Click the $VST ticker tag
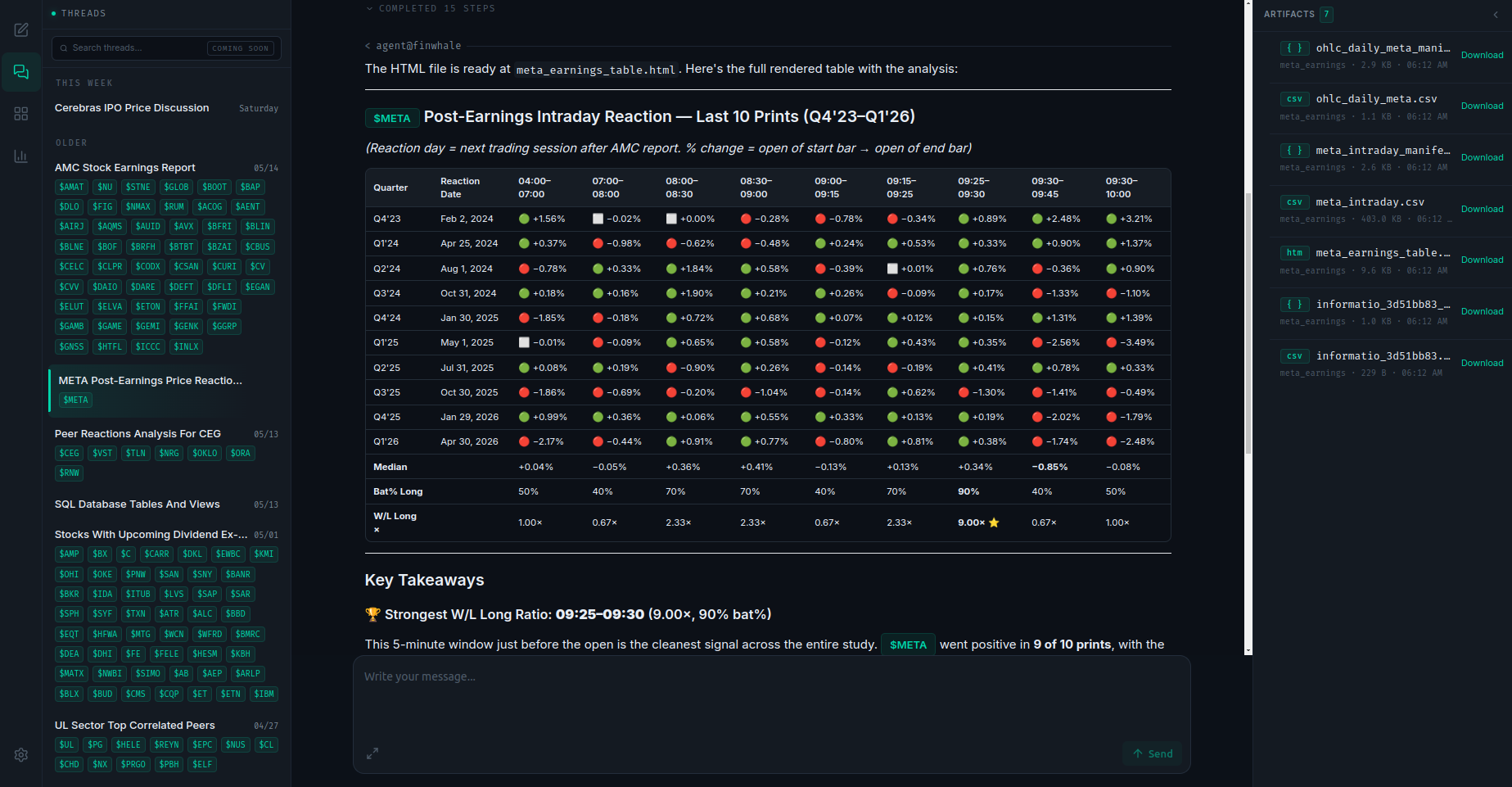 pos(102,454)
